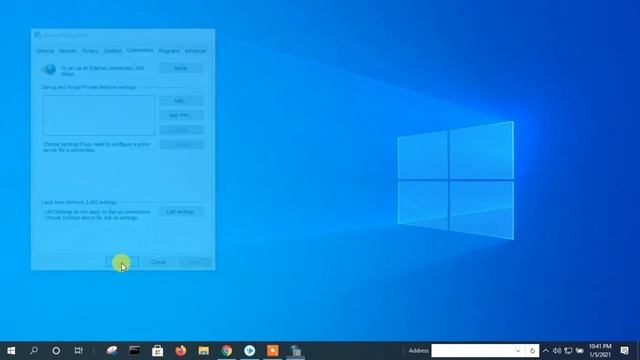Open the Action Center notifications icon

click(x=624, y=351)
